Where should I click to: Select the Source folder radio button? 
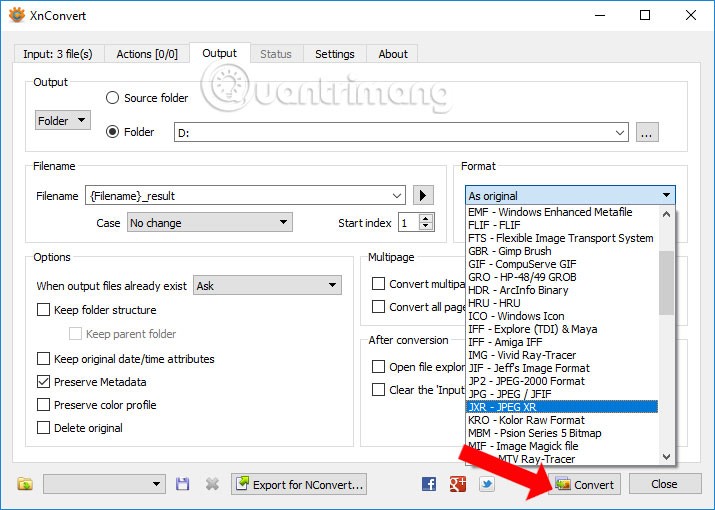(113, 98)
